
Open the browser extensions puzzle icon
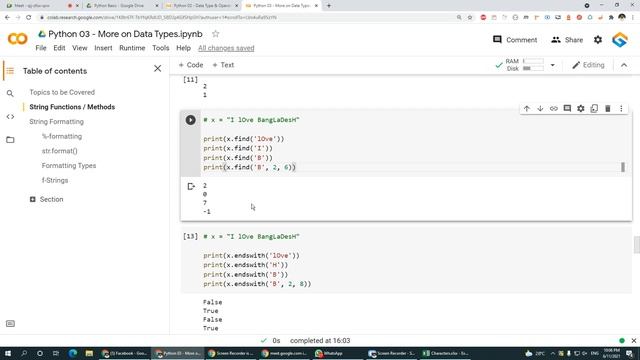point(611,18)
